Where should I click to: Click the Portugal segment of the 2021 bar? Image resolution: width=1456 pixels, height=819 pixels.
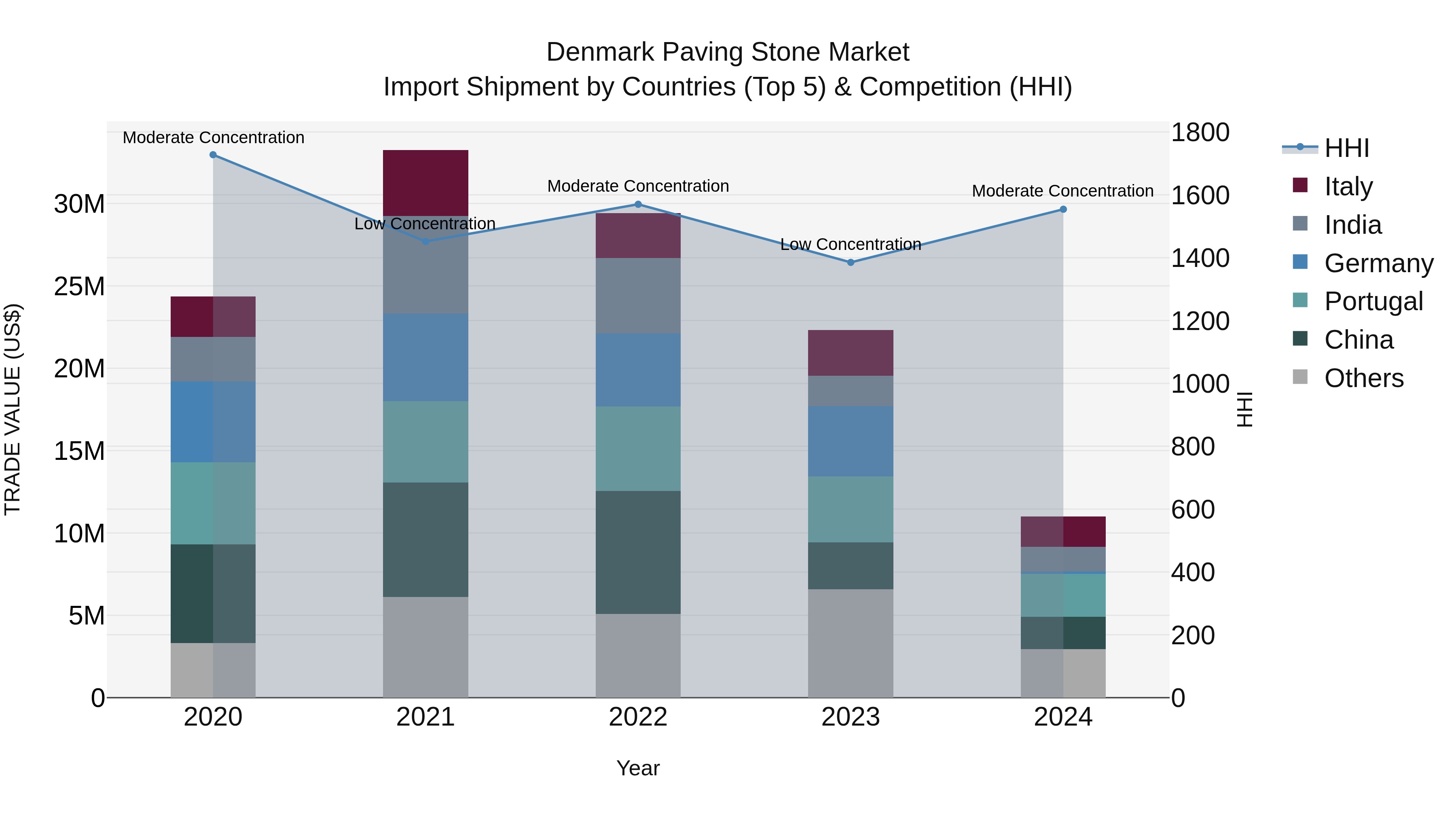click(425, 442)
